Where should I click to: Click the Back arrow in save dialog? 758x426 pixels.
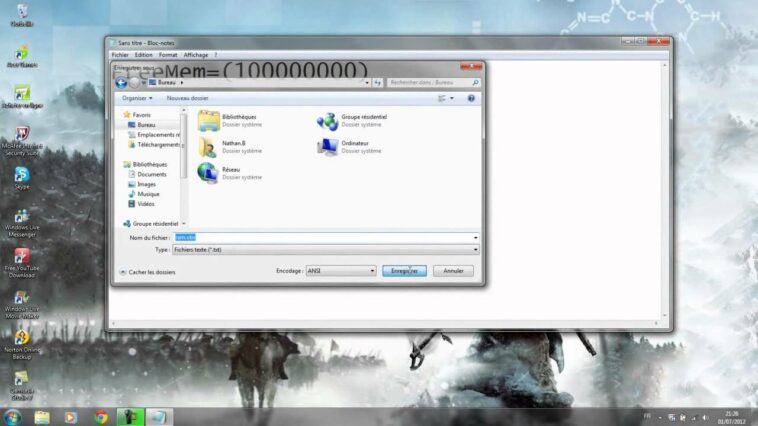pyautogui.click(x=121, y=83)
